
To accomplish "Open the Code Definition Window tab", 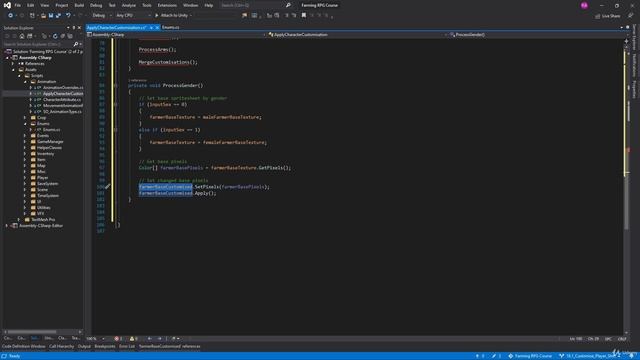I will pyautogui.click(x=24, y=347).
